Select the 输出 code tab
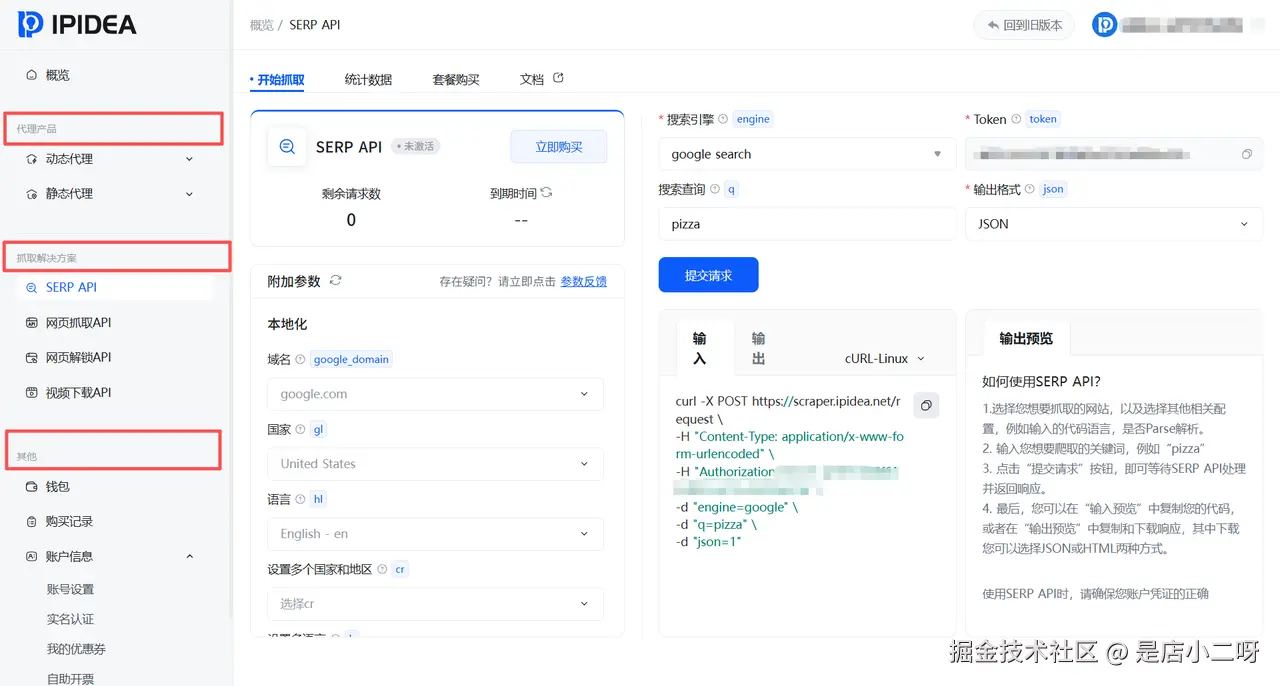The width and height of the screenshot is (1280, 686). 759,348
